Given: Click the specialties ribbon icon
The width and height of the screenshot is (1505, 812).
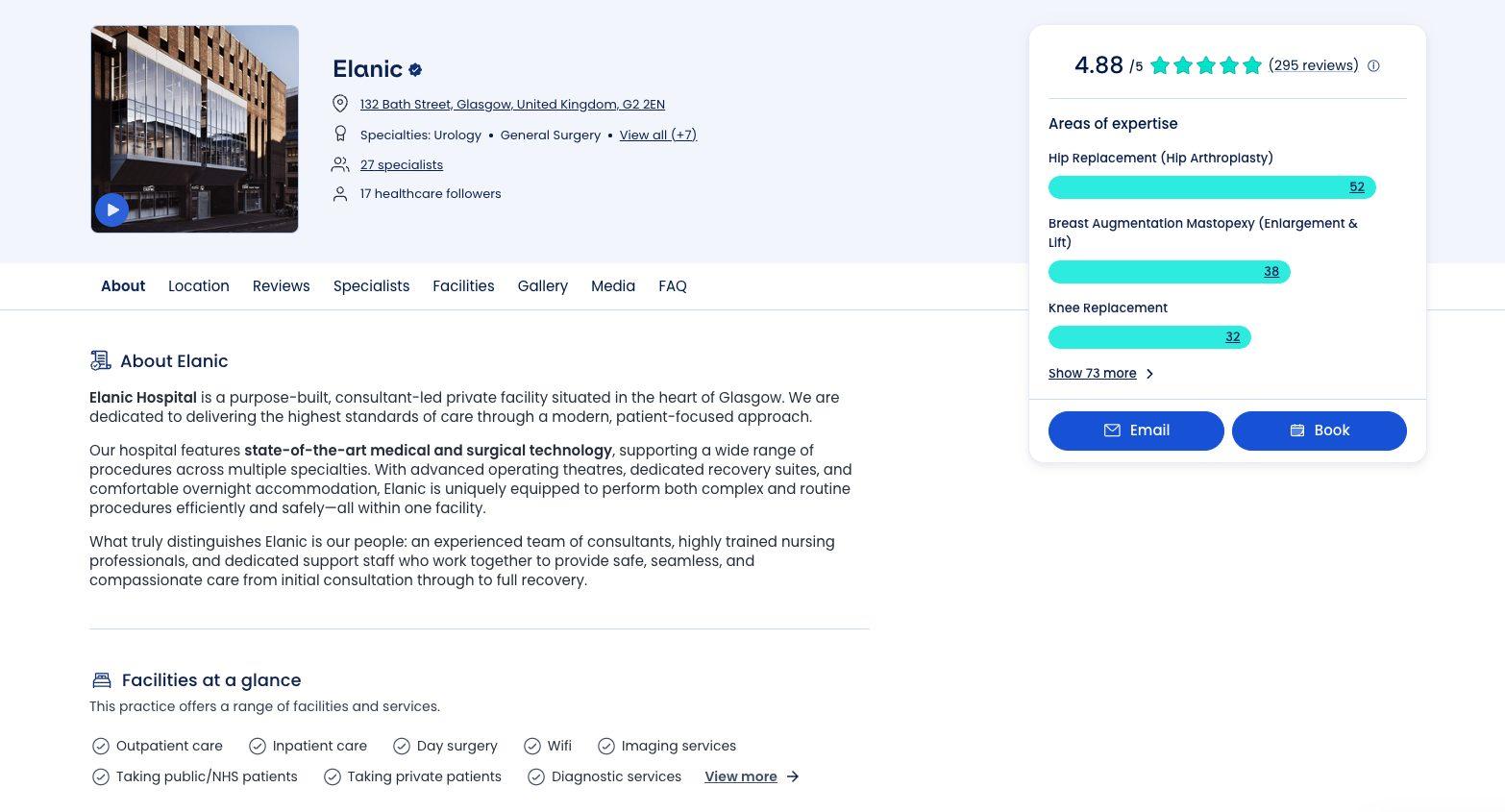Looking at the screenshot, I should click(340, 135).
